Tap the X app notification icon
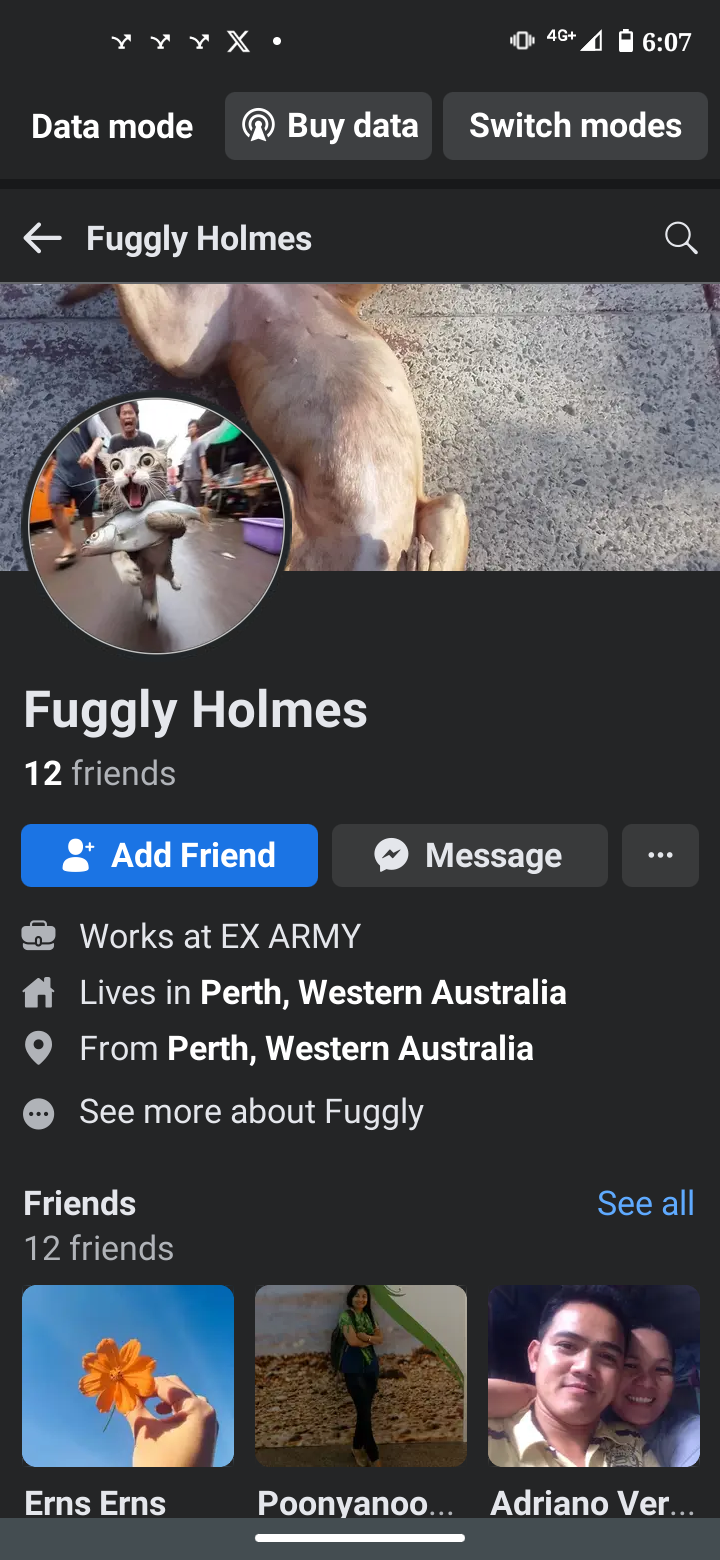 [x=238, y=41]
